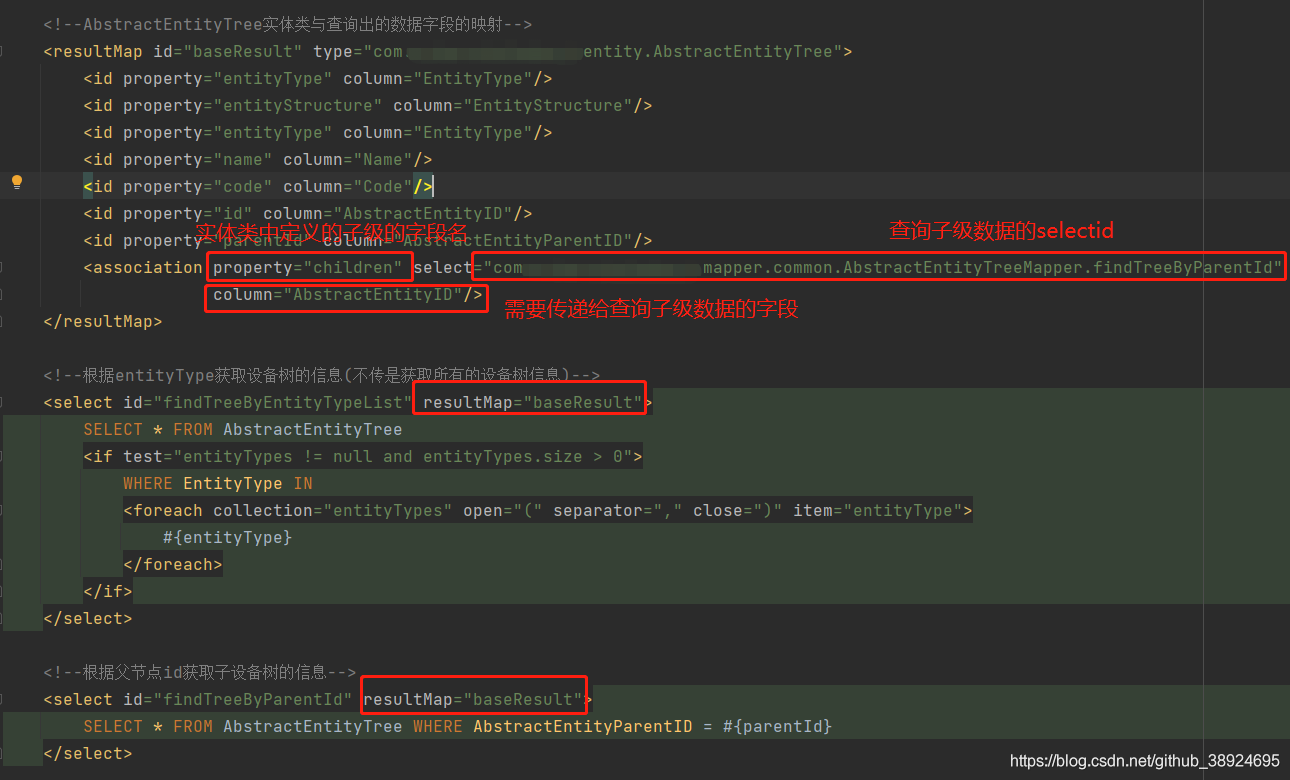Click the type attribute ending in entity.AbstractEntityTree

pyautogui.click(x=578, y=51)
